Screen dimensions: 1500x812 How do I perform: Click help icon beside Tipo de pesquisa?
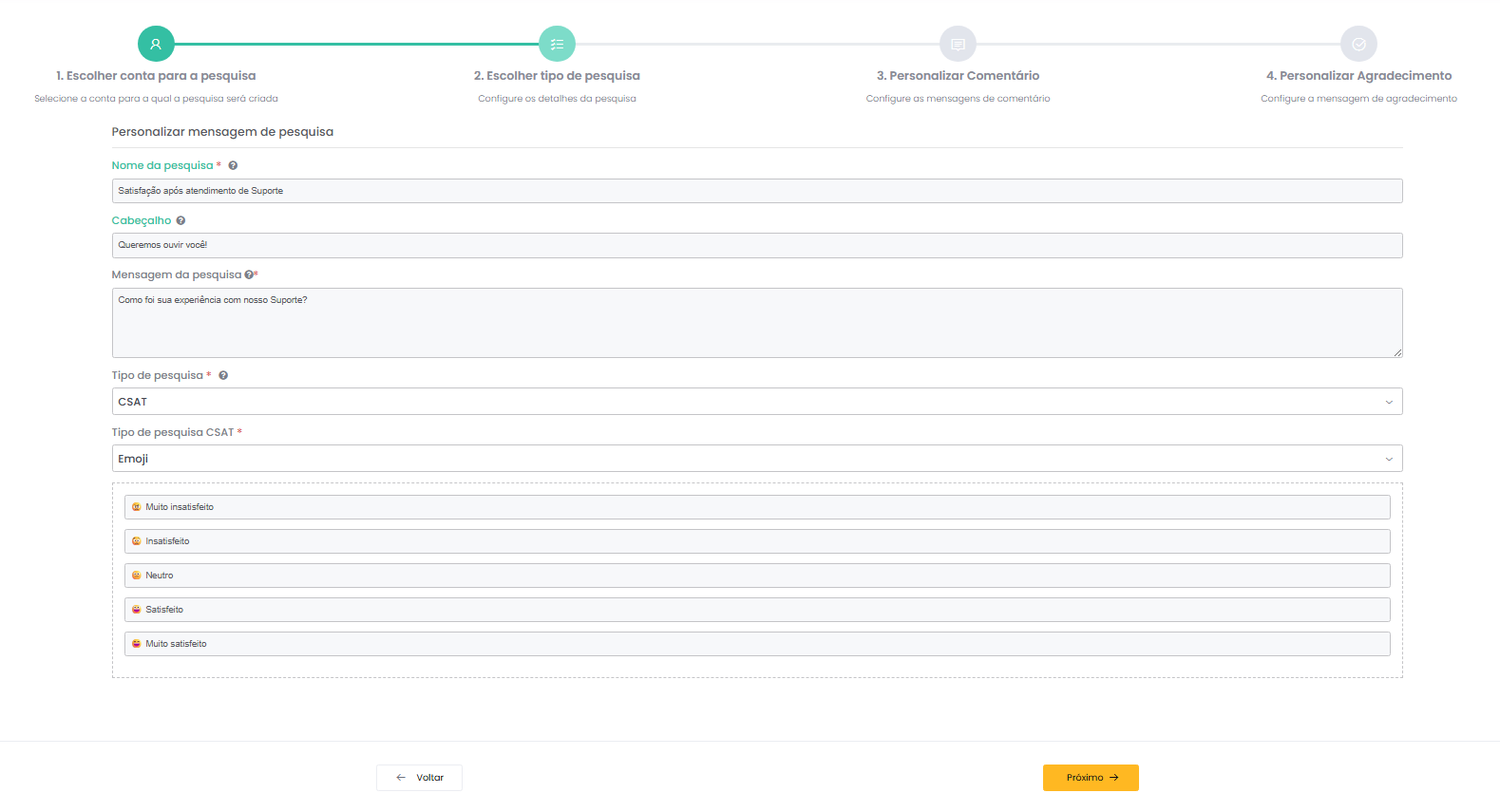coord(223,375)
